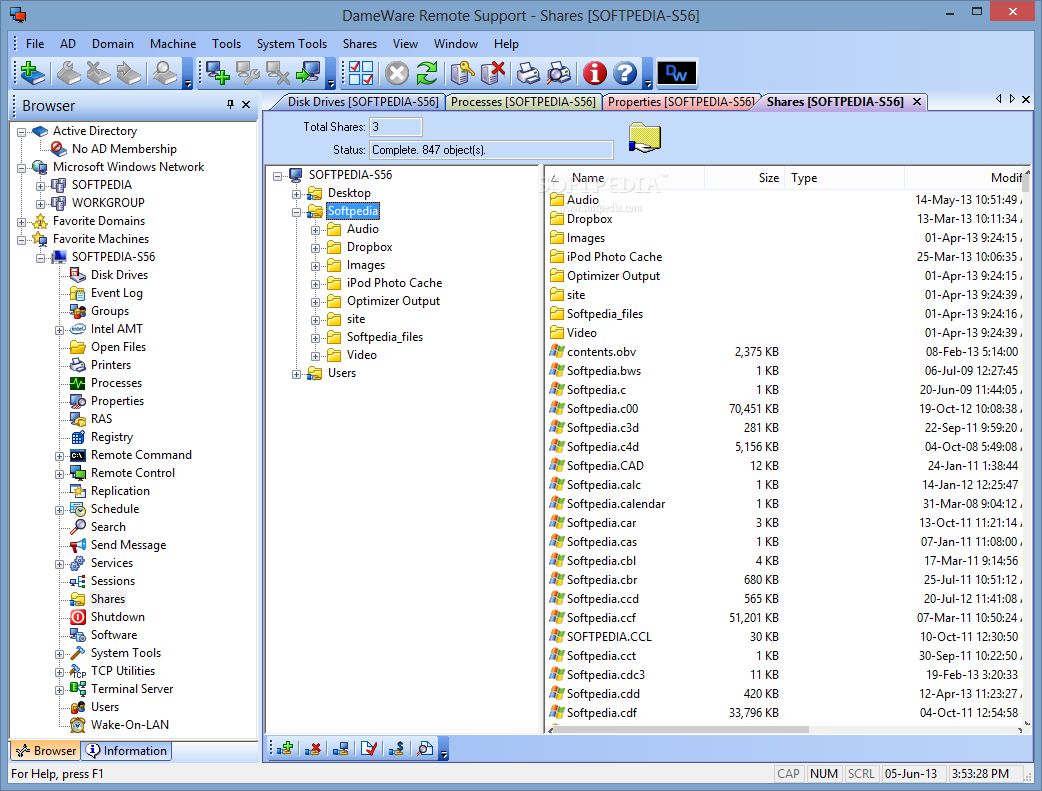1042x791 pixels.
Task: Click the delete share red X icon
Action: (312, 749)
